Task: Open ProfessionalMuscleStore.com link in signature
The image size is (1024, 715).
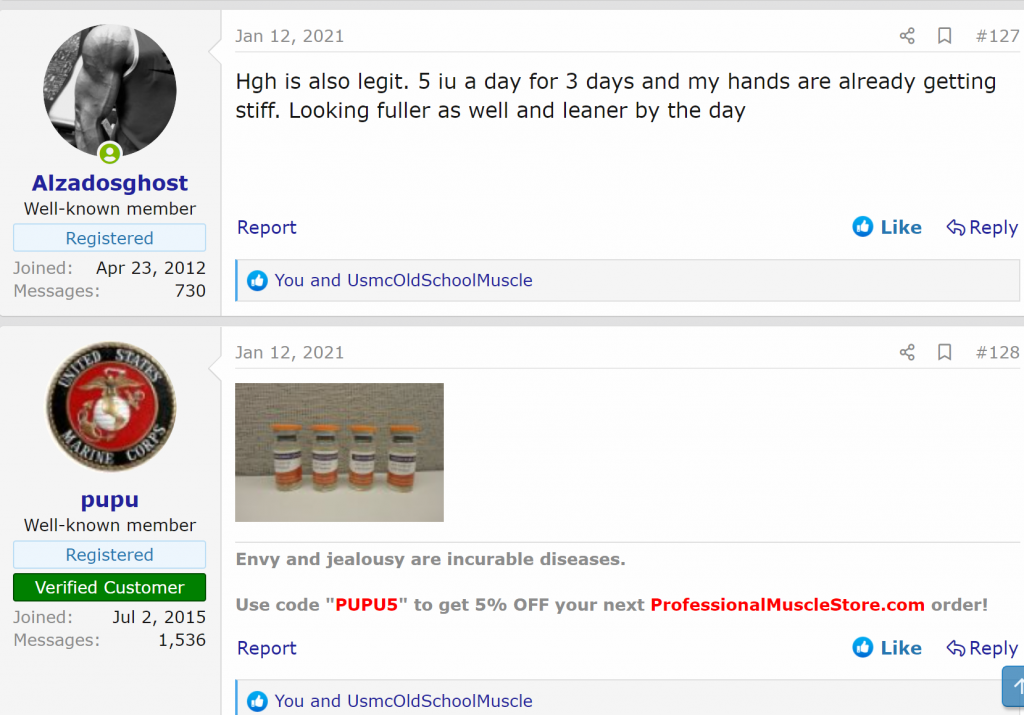Action: [x=788, y=605]
